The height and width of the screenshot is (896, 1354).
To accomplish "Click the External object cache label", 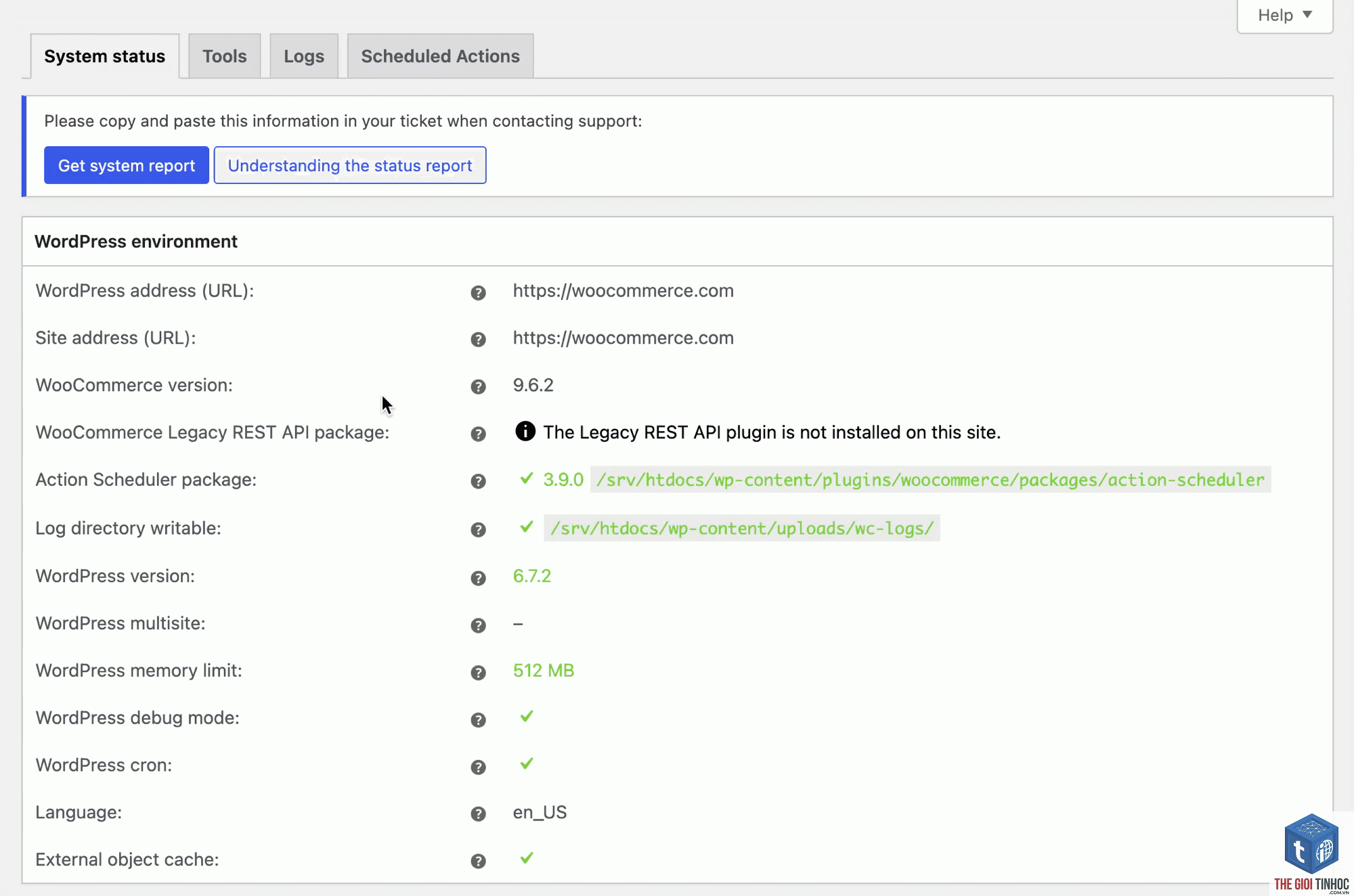I will coord(127,859).
